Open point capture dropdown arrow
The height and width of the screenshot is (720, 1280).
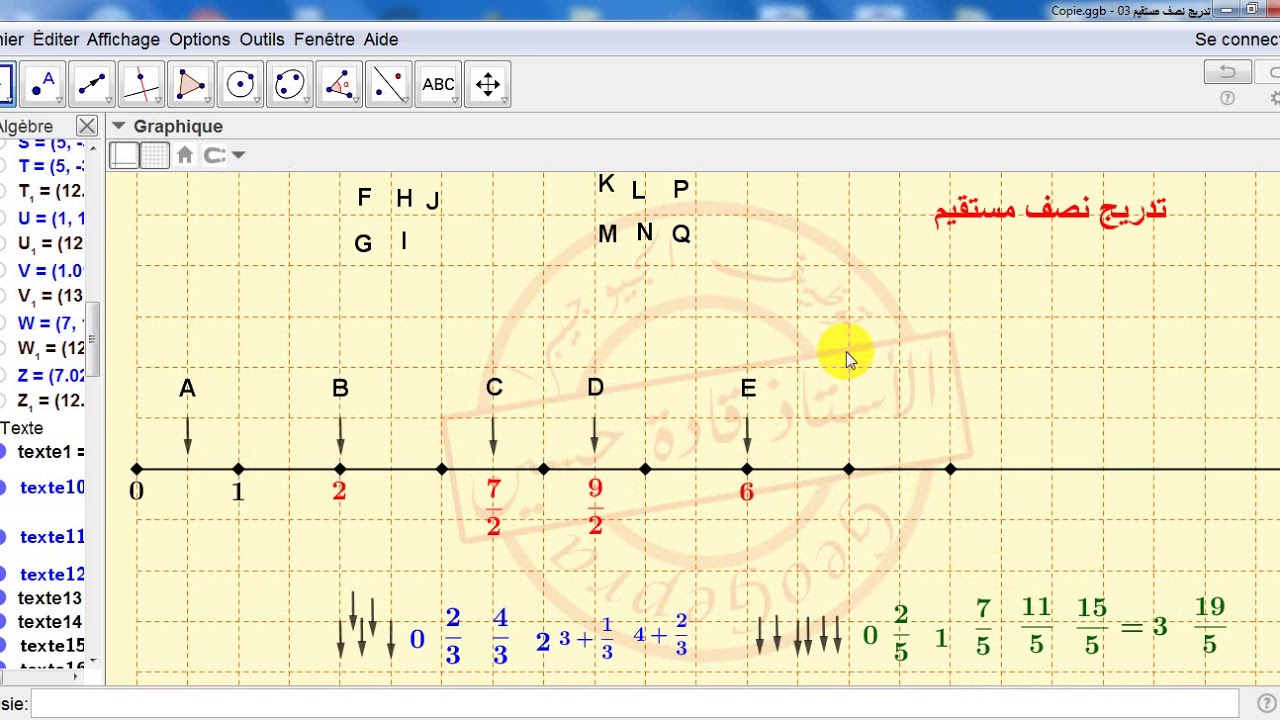238,155
